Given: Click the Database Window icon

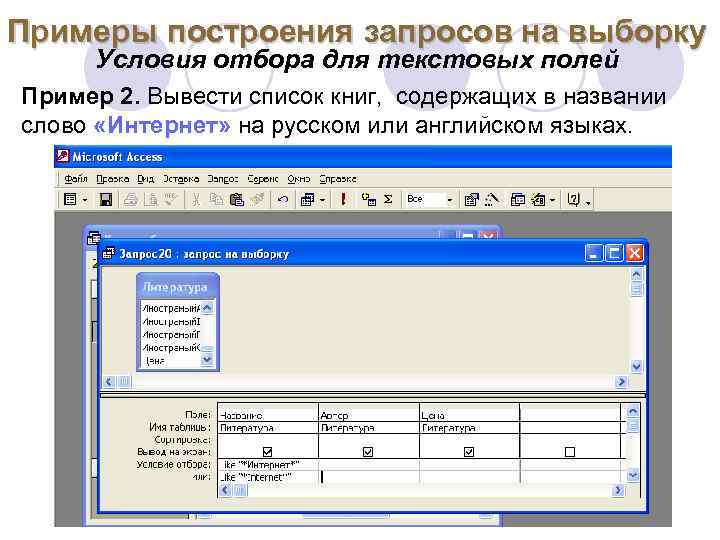Looking at the screenshot, I should pos(518,200).
